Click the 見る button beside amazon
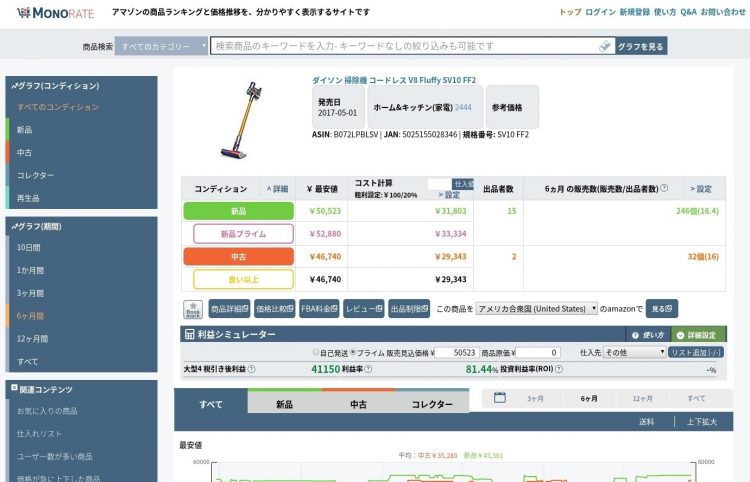Screen dimensions: 750x482 [x=662, y=309]
